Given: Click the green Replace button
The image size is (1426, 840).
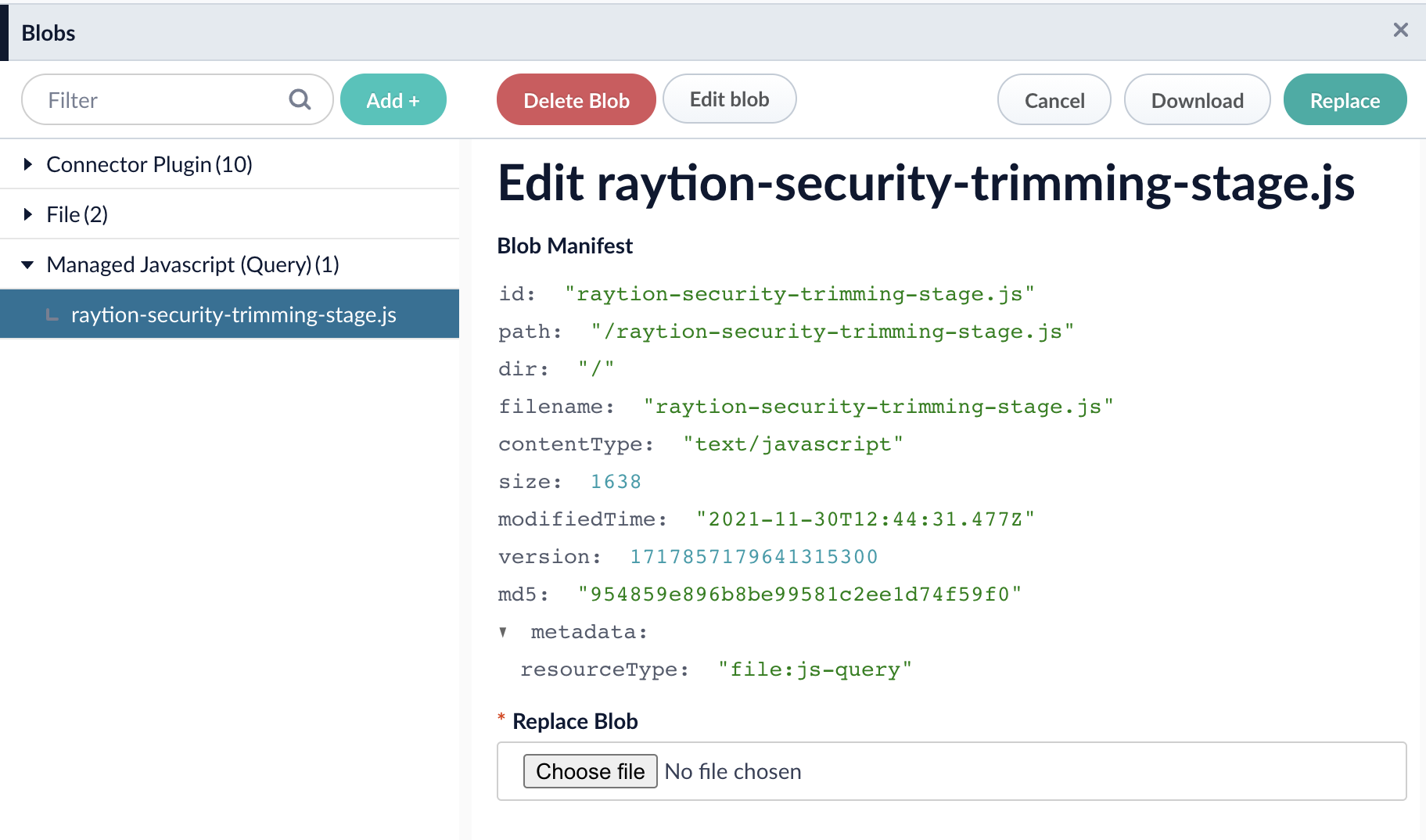Looking at the screenshot, I should (1345, 100).
